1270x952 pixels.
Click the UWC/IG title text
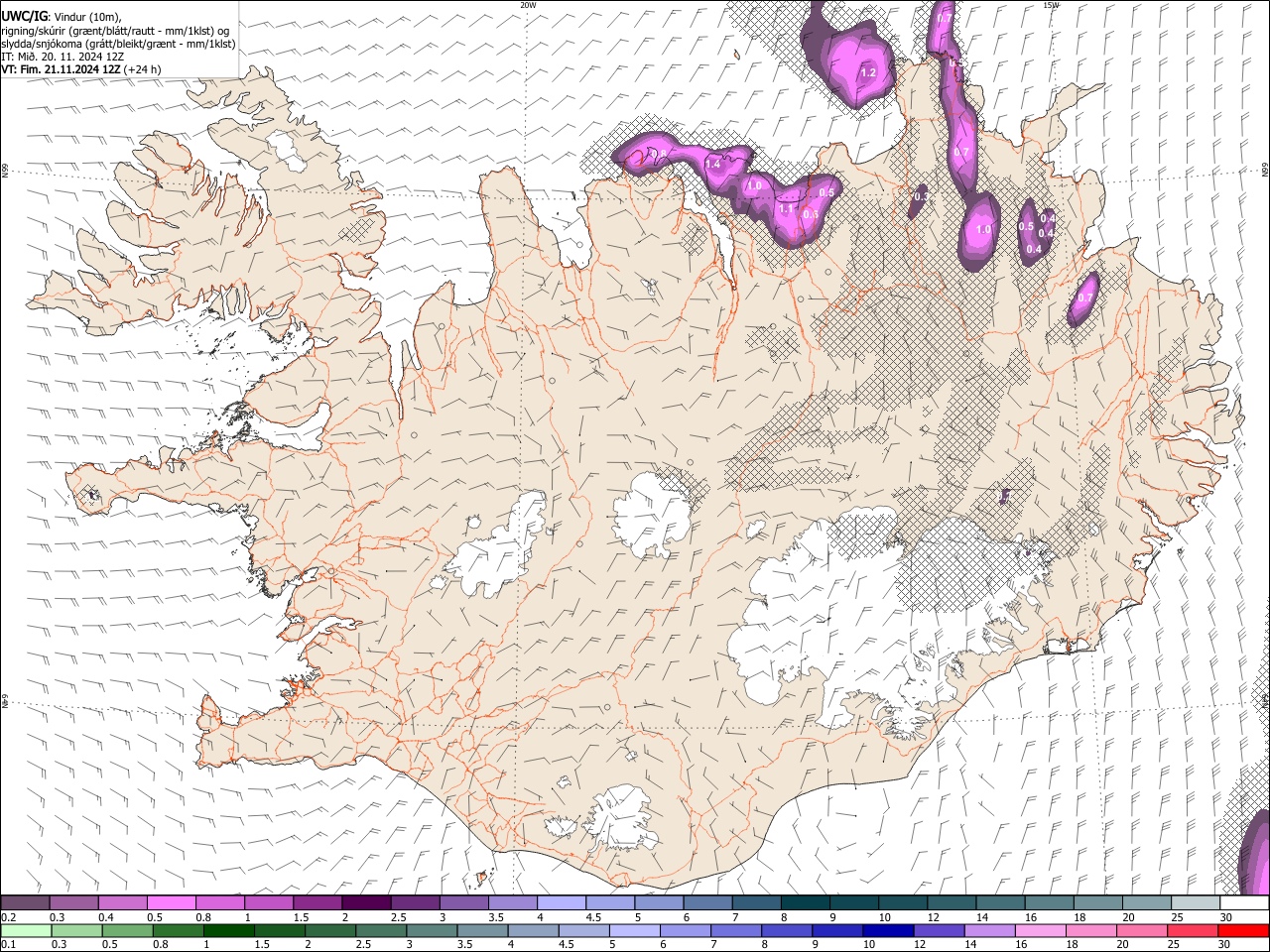pyautogui.click(x=23, y=15)
